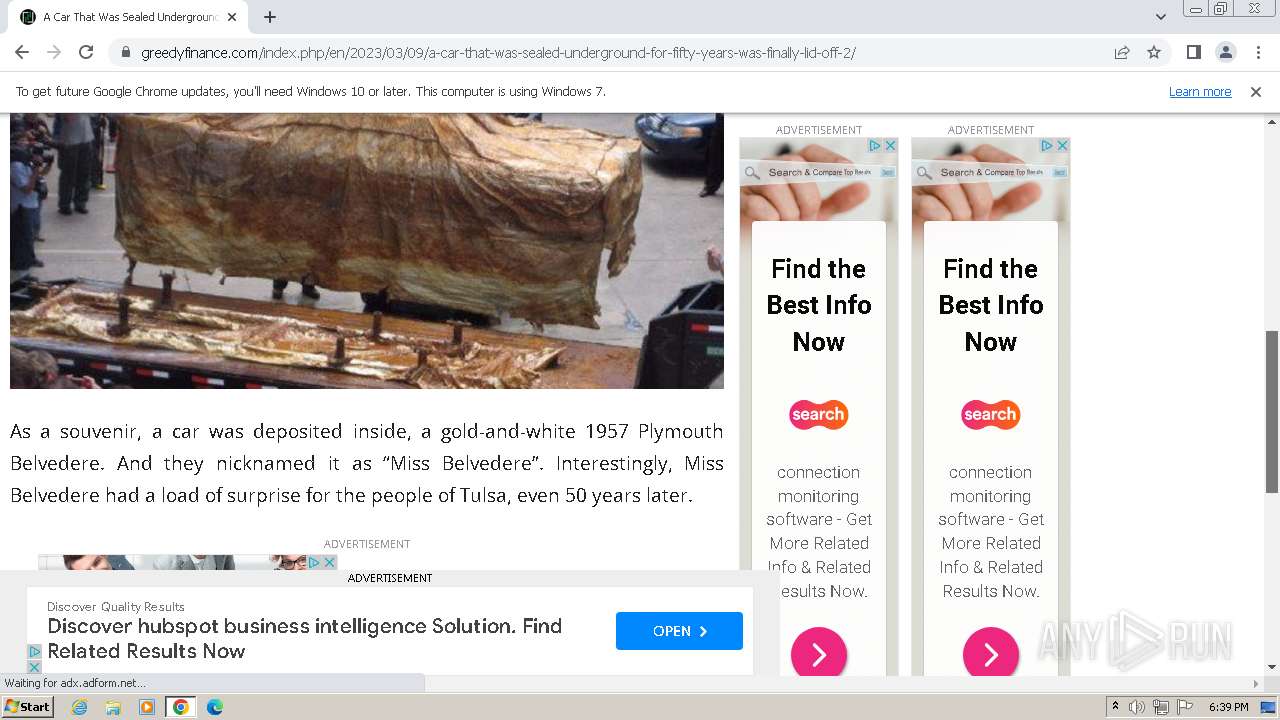Screen dimensions: 1280x720
Task: Expand the tab search chevron
Action: click(x=1161, y=17)
